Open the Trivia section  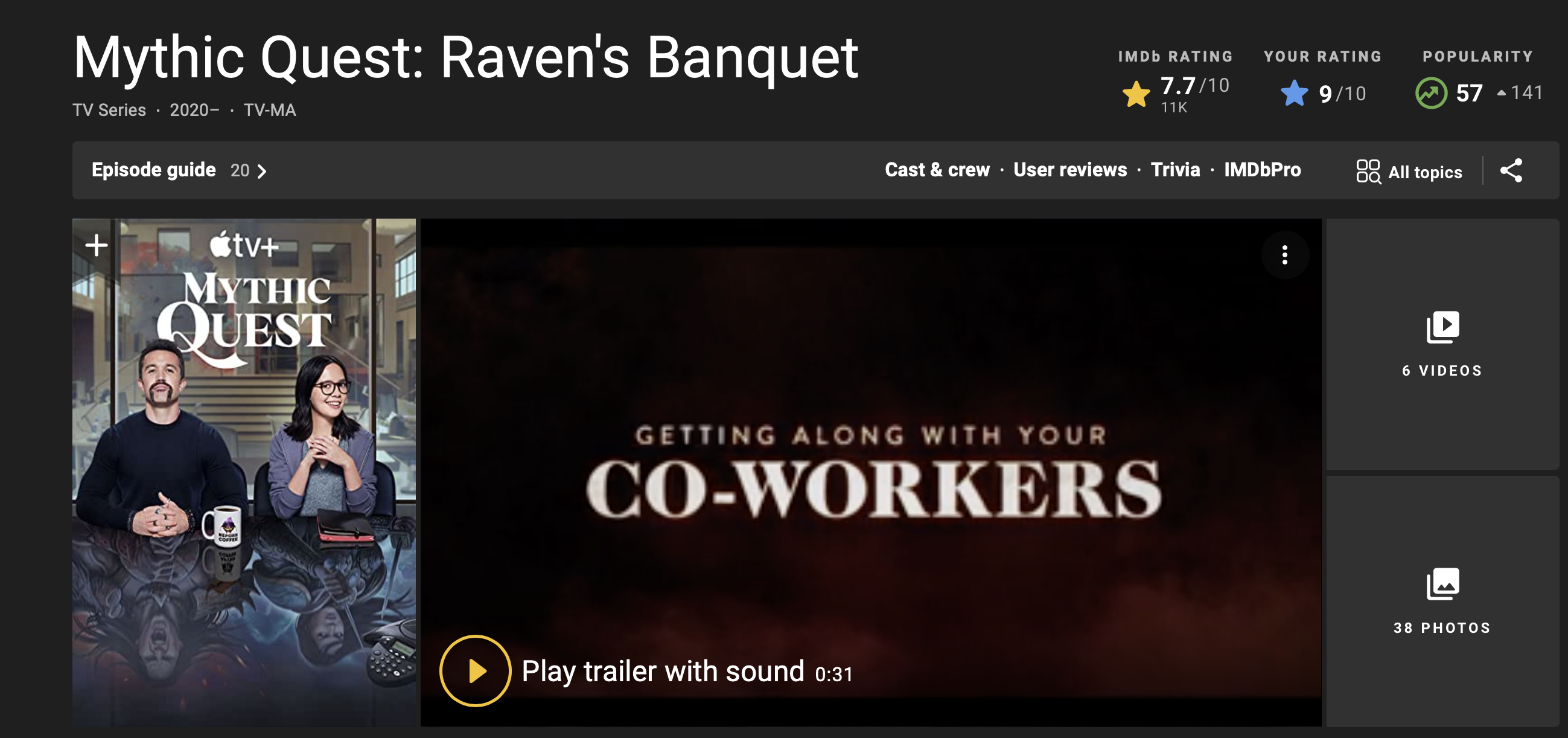tap(1174, 170)
